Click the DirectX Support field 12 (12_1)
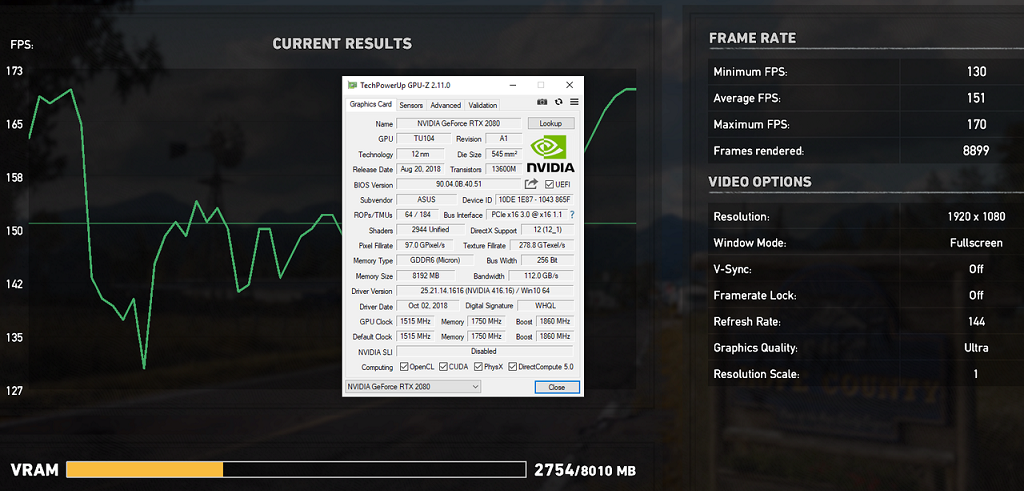 pos(547,230)
